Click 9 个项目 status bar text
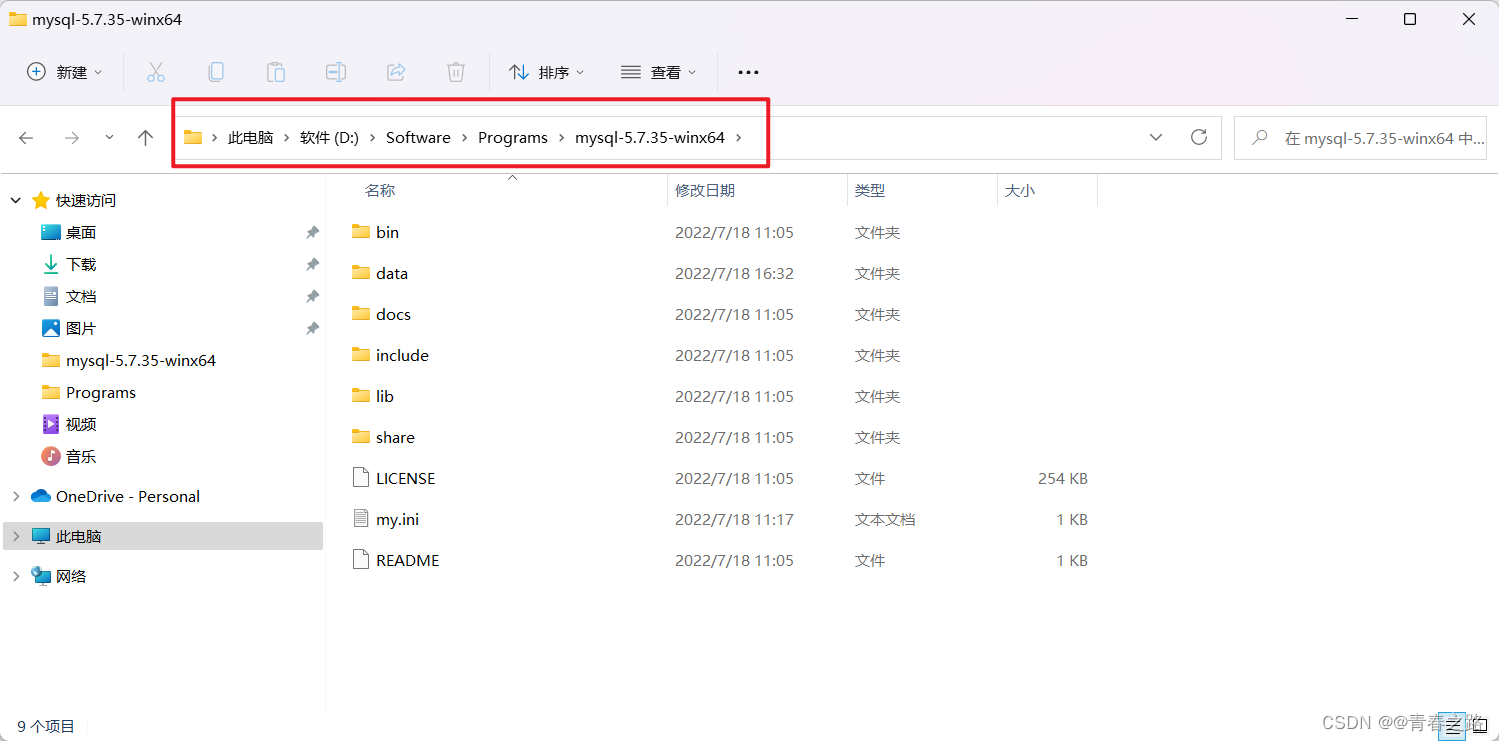This screenshot has width=1499, height=741. 46,726
